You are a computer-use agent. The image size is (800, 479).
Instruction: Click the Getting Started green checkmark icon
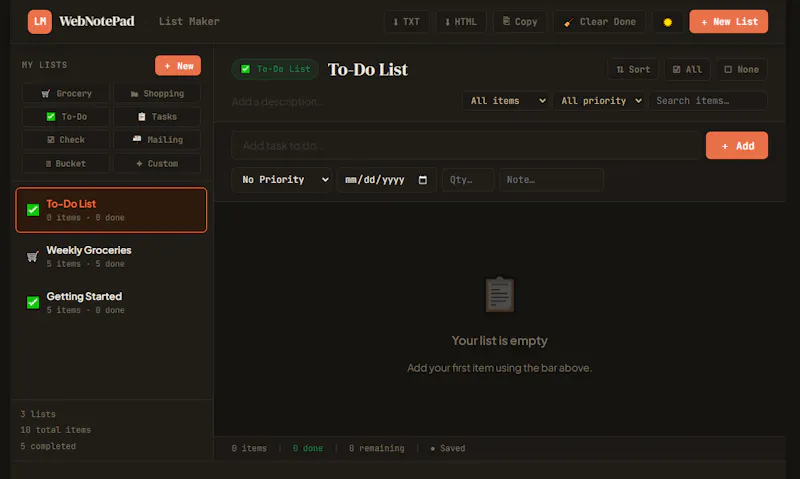pyautogui.click(x=33, y=302)
